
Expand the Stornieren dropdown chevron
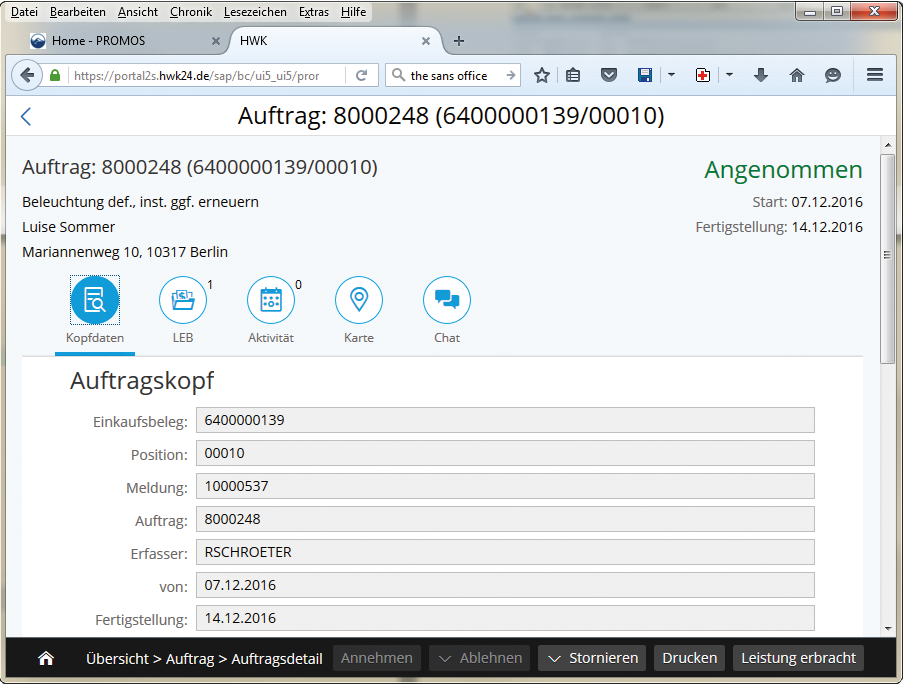coord(555,658)
